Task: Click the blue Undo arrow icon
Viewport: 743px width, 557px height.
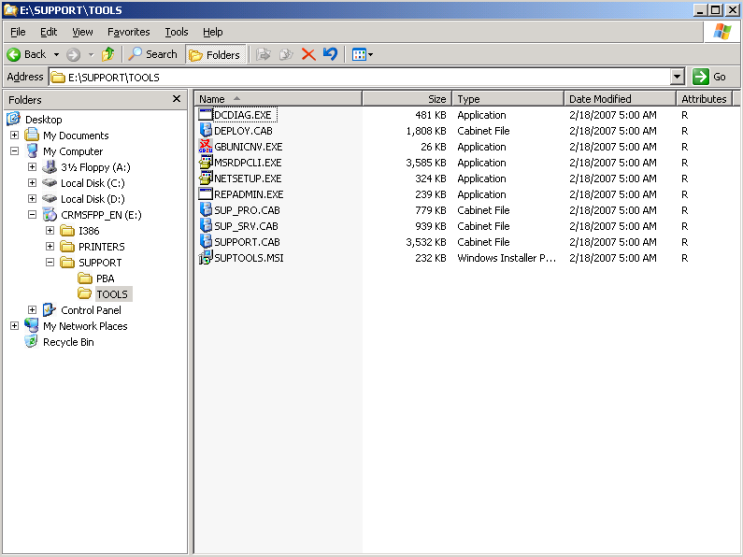Action: 330,55
